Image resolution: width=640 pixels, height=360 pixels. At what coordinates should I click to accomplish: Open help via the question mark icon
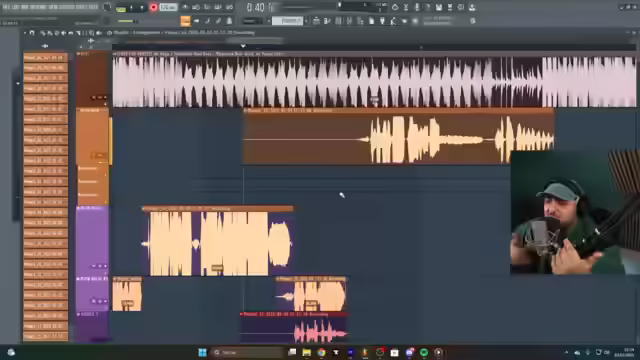(x=428, y=7)
